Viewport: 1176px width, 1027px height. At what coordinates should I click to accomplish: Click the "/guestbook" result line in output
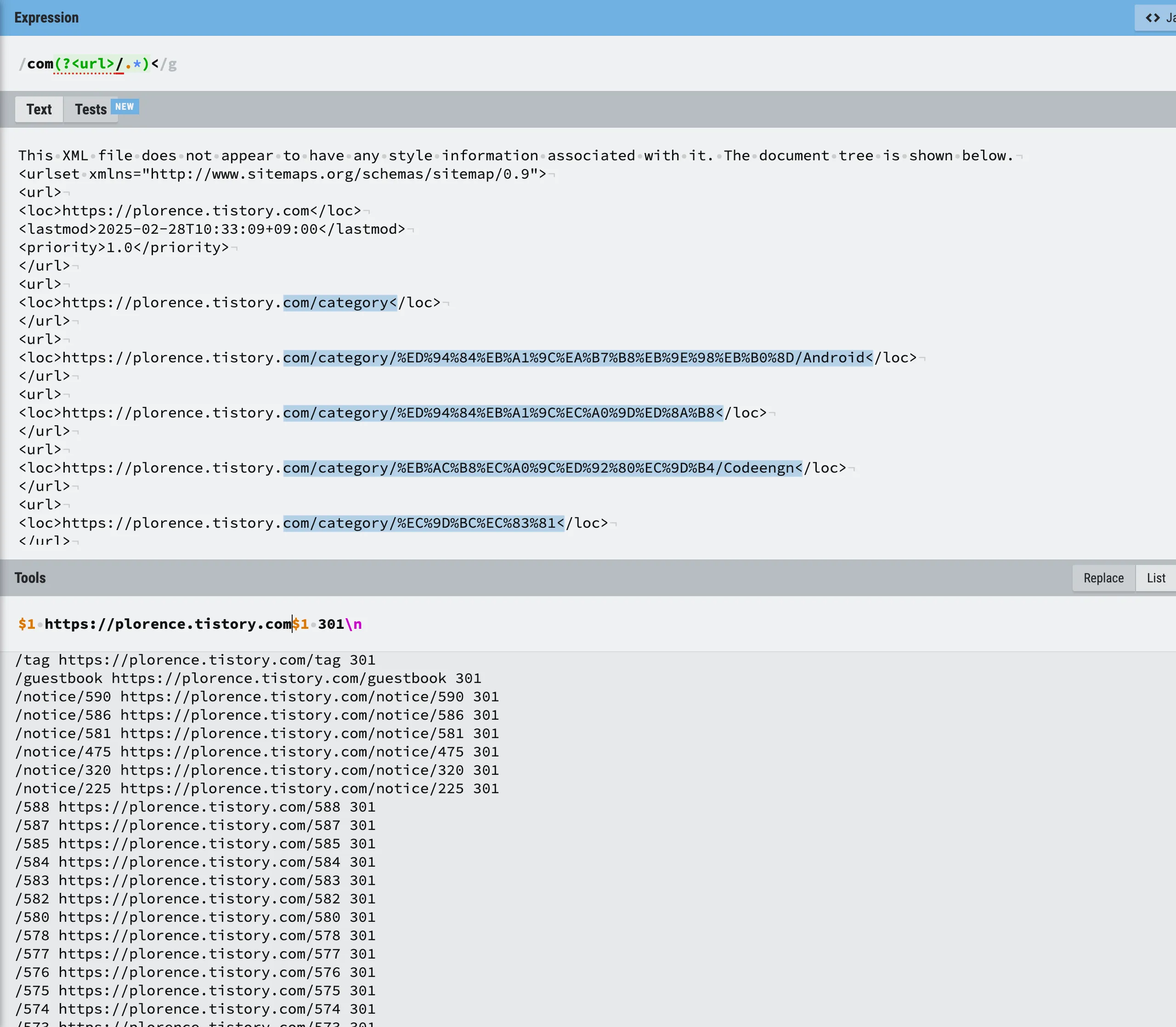pos(248,678)
